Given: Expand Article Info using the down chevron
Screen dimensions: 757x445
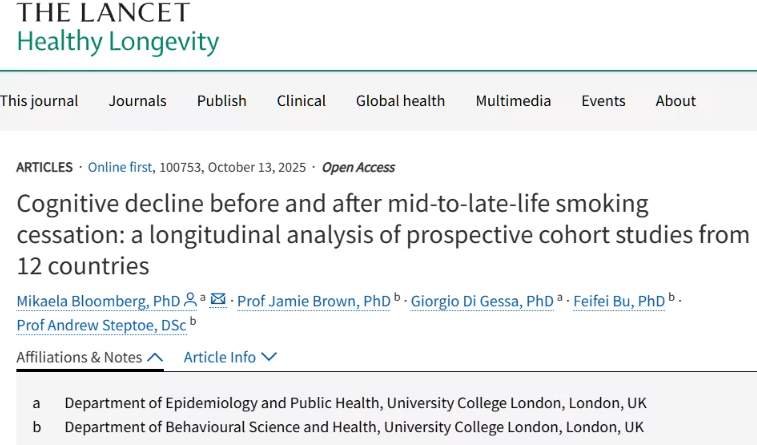Looking at the screenshot, I should (269, 357).
